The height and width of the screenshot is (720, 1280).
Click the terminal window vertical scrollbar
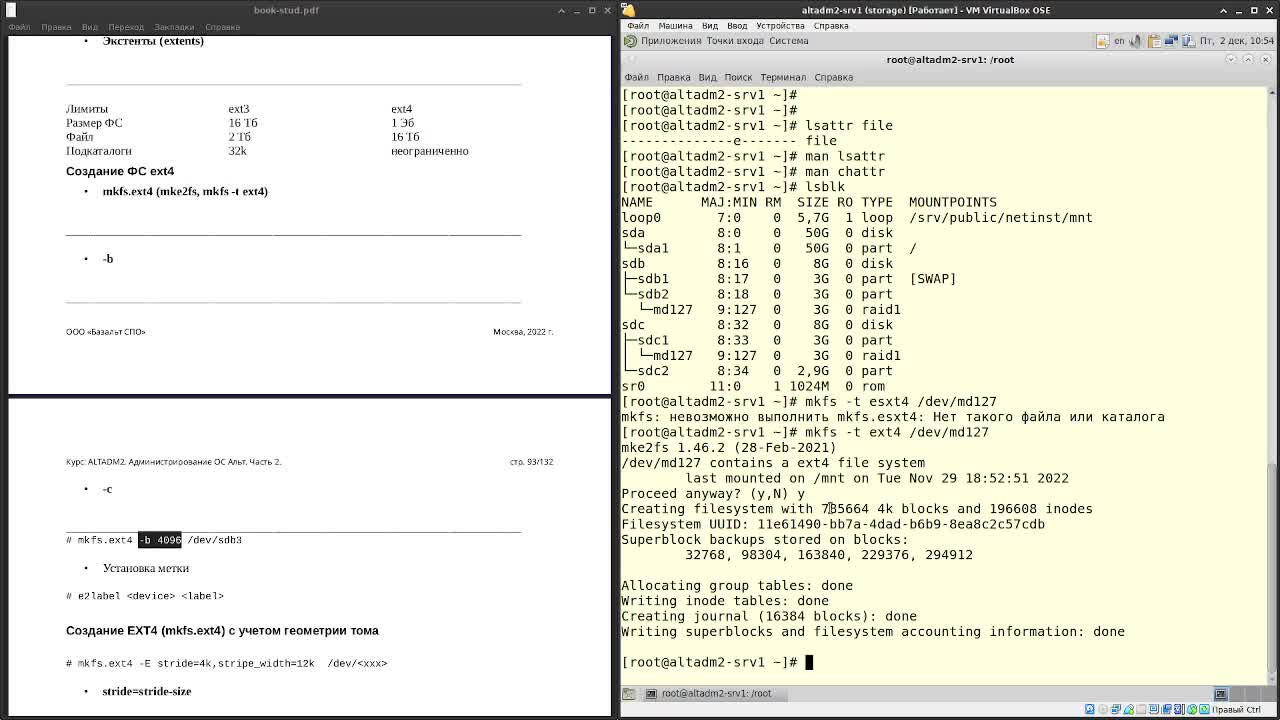tap(1273, 385)
